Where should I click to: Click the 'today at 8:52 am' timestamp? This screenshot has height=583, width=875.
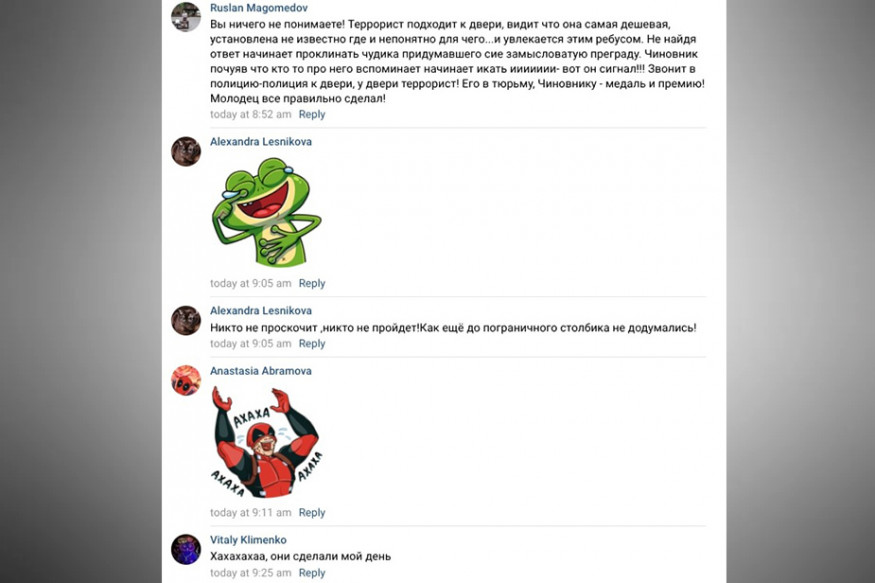tap(250, 115)
